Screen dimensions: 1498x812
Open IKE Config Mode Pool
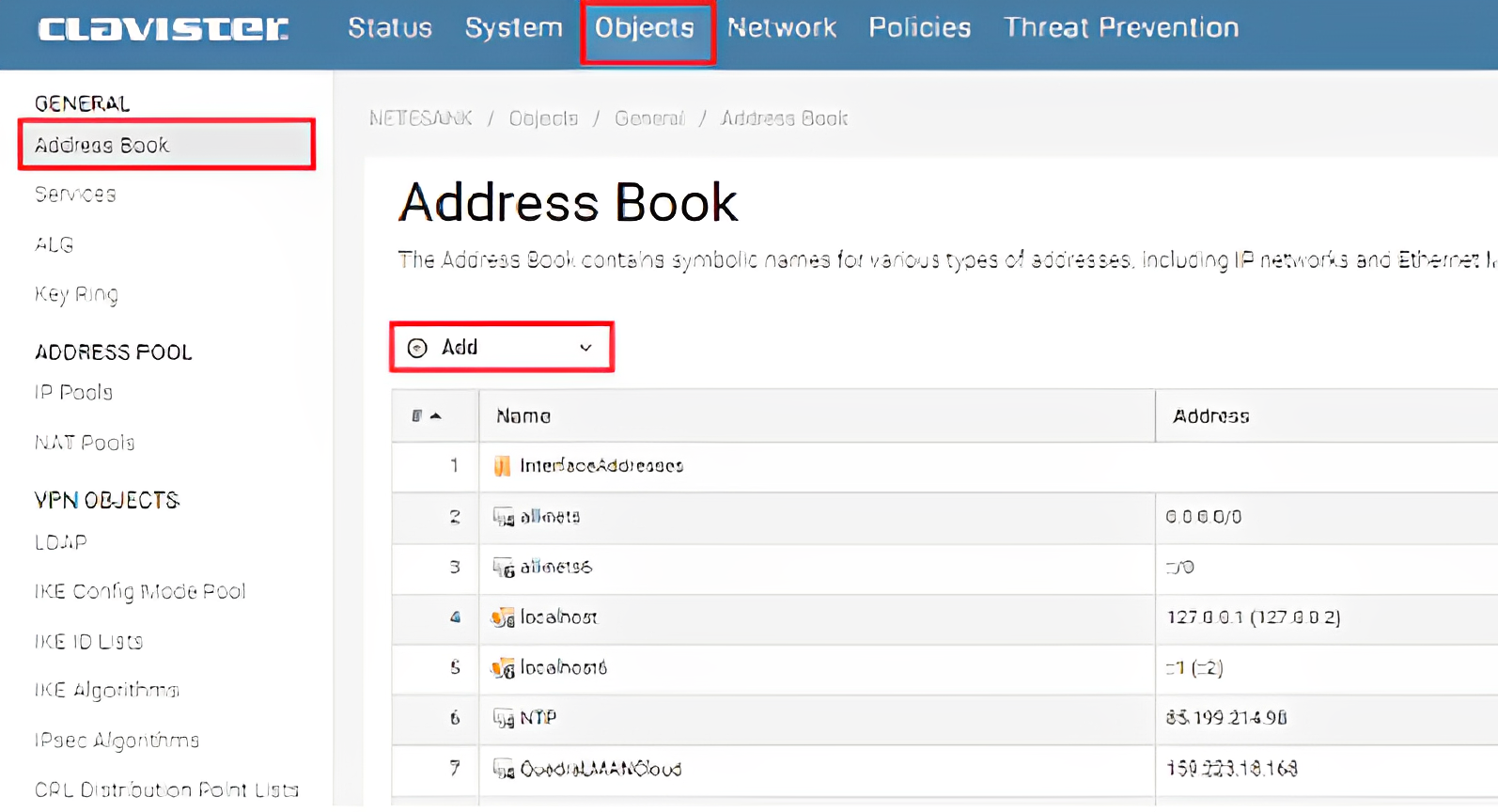(140, 591)
